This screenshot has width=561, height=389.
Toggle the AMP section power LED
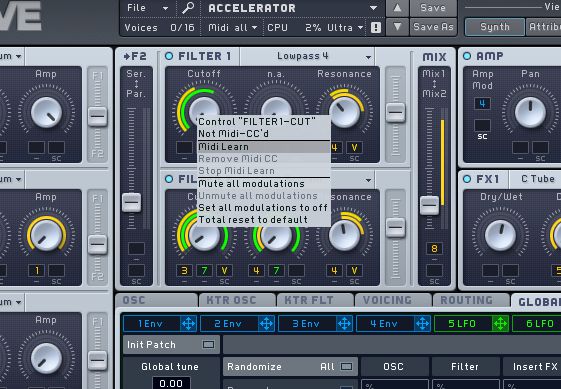467,56
